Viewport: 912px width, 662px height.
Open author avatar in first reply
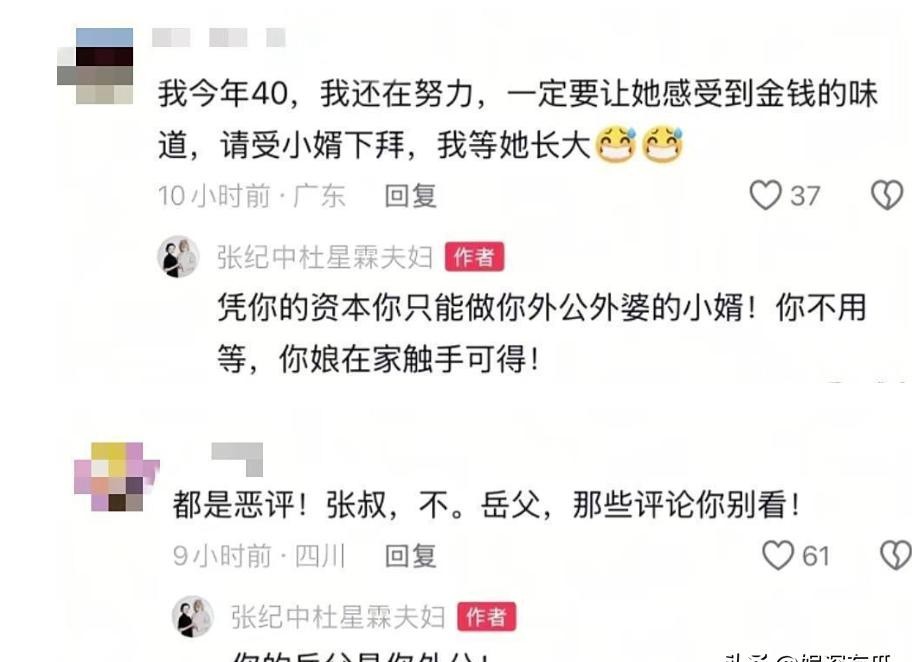[178, 257]
